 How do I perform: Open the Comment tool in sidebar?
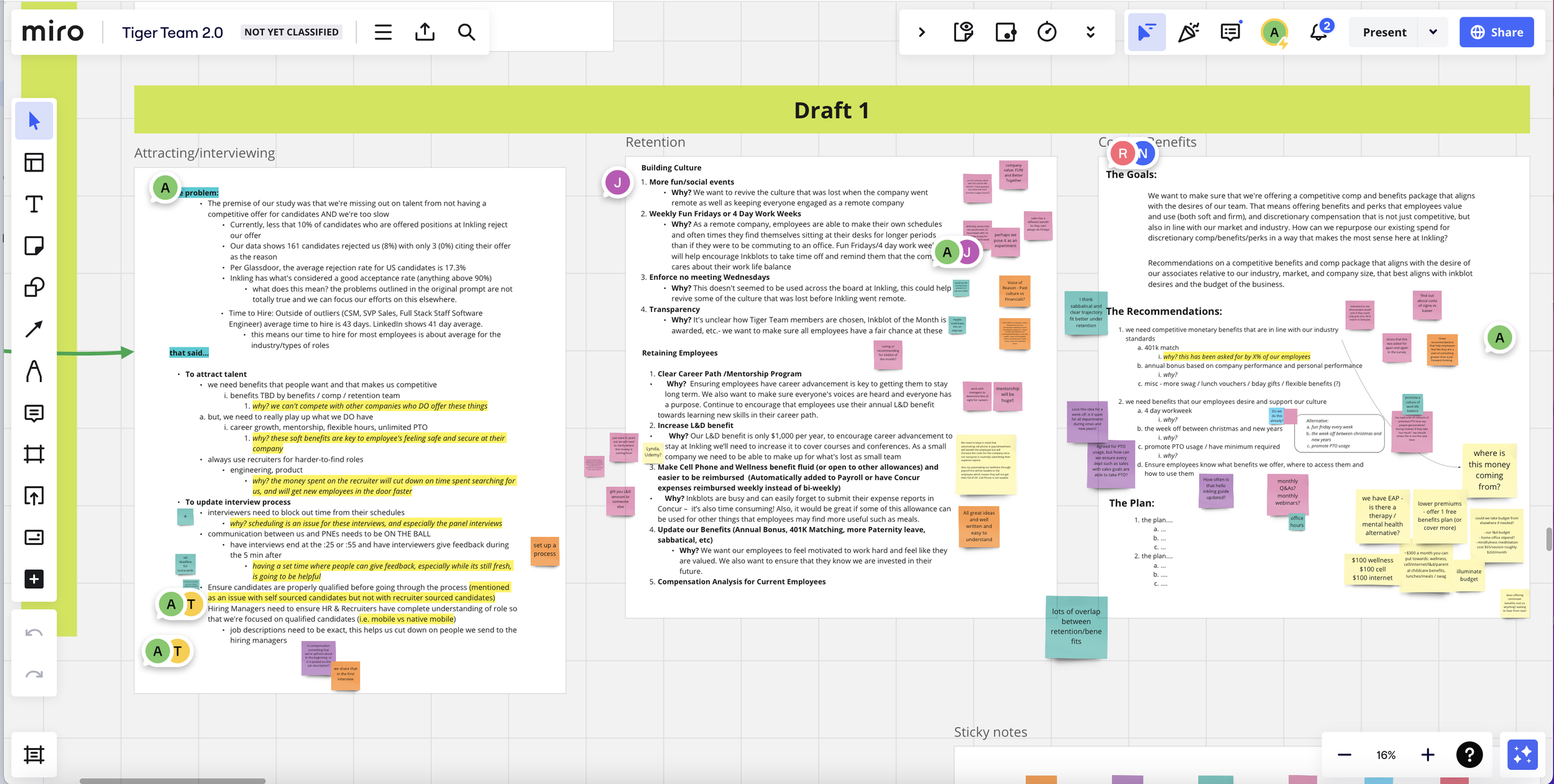coord(34,413)
